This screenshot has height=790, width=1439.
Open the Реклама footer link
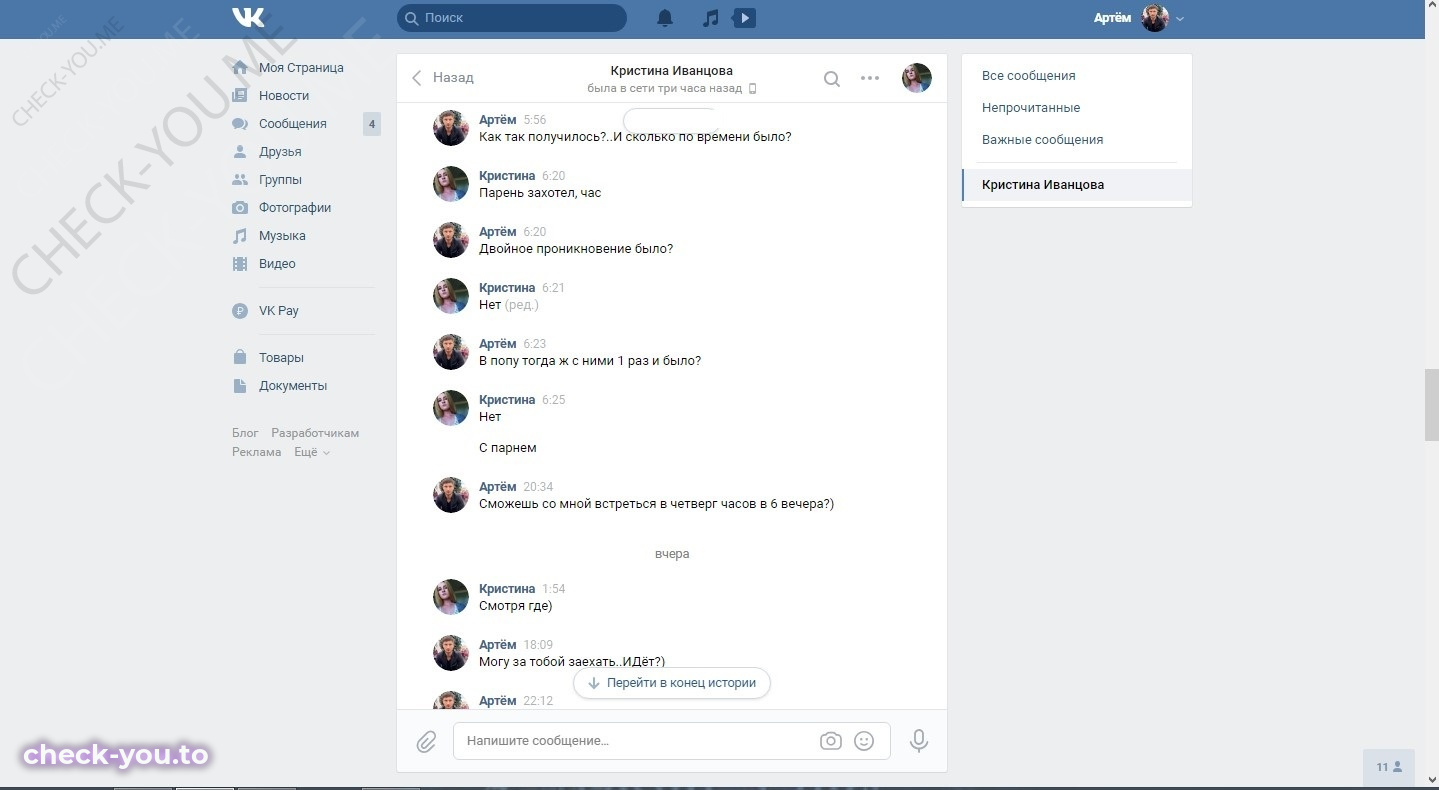click(257, 452)
